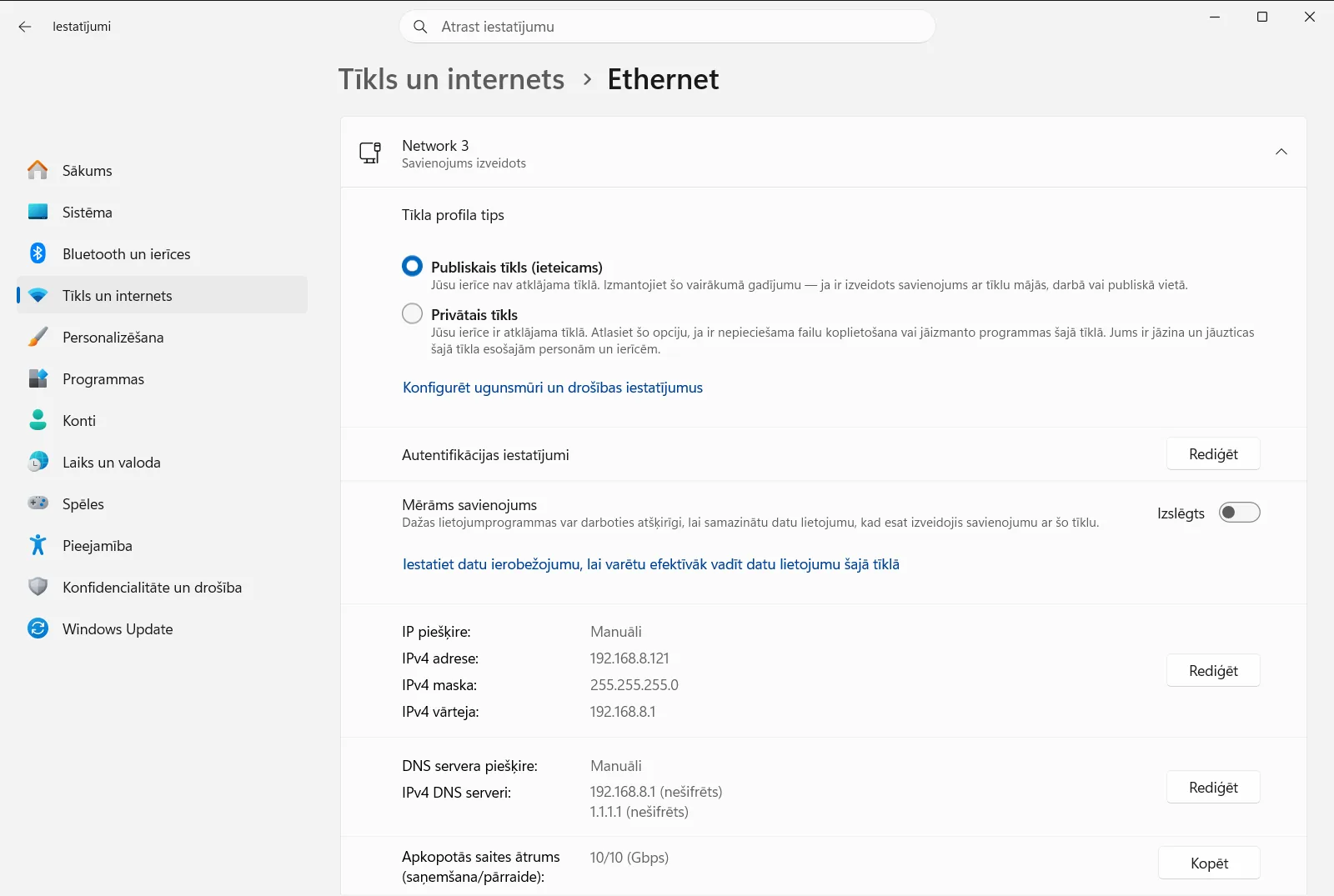Open Konfigurēt ugunsmūri un drošības iestatījumus link
This screenshot has width=1334, height=896.
pyautogui.click(x=553, y=388)
